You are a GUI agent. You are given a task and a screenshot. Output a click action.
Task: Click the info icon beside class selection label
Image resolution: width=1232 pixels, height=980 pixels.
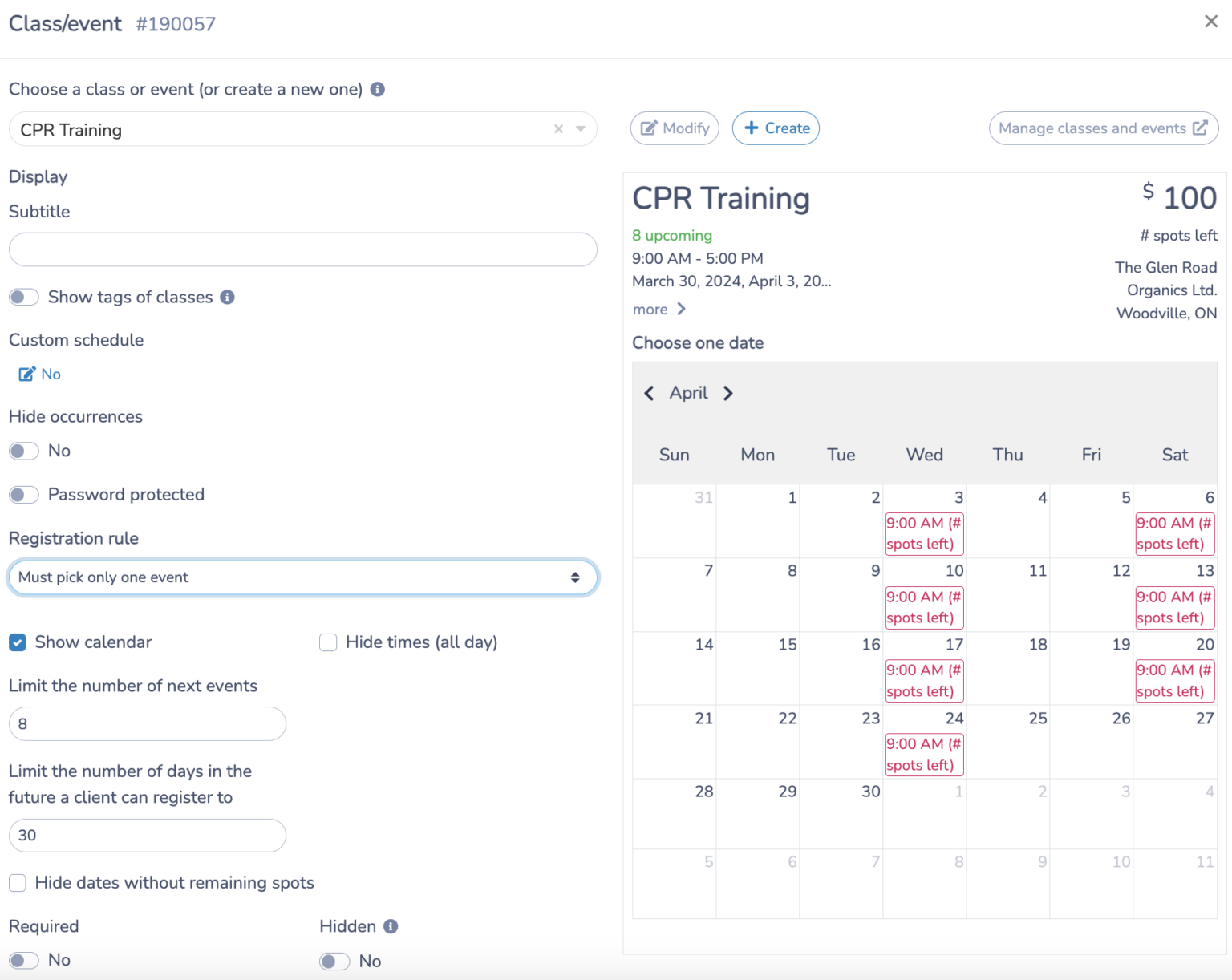(377, 89)
